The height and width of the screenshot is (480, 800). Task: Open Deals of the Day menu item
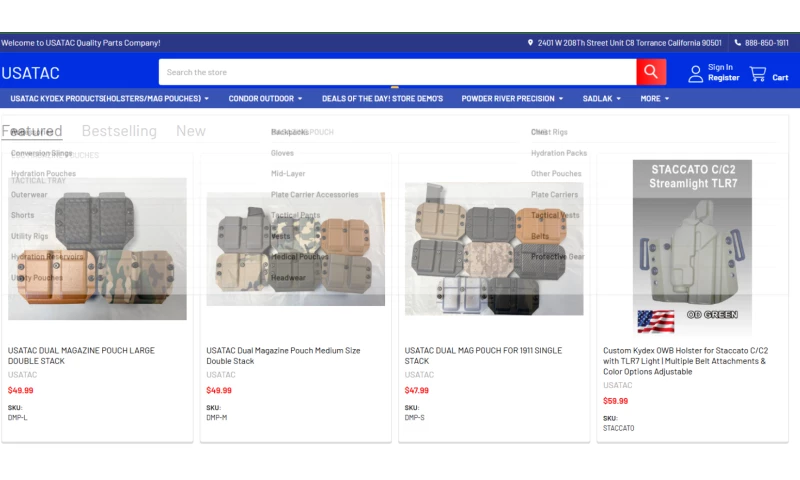click(x=382, y=99)
